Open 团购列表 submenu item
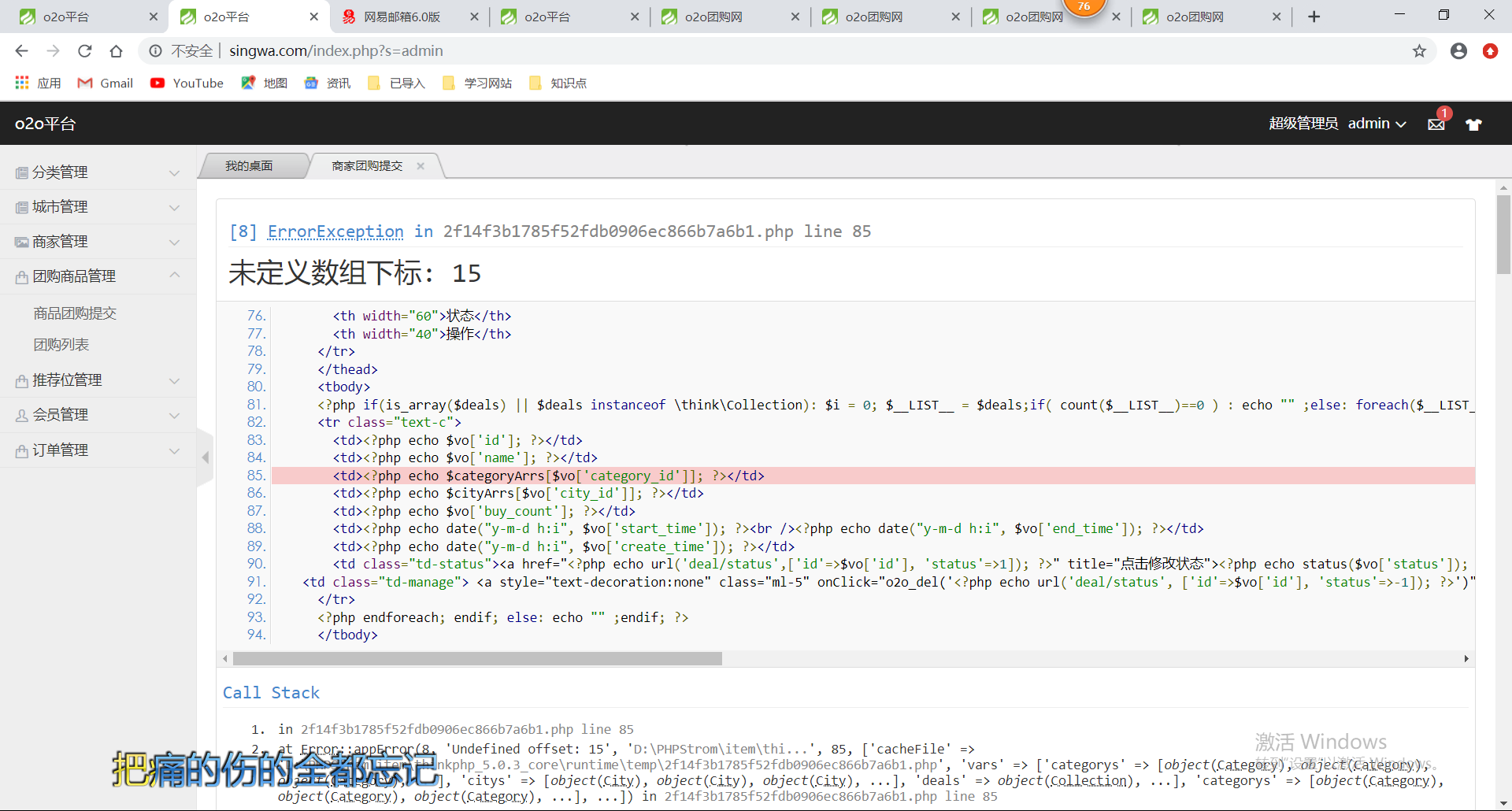The image size is (1512, 811). point(61,345)
